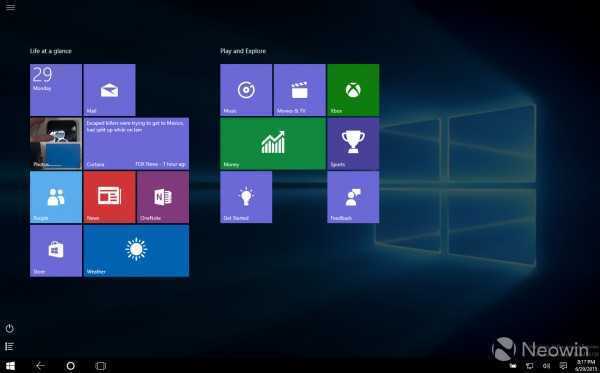600x373 pixels.
Task: Click the Windows Start button
Action: point(10,366)
